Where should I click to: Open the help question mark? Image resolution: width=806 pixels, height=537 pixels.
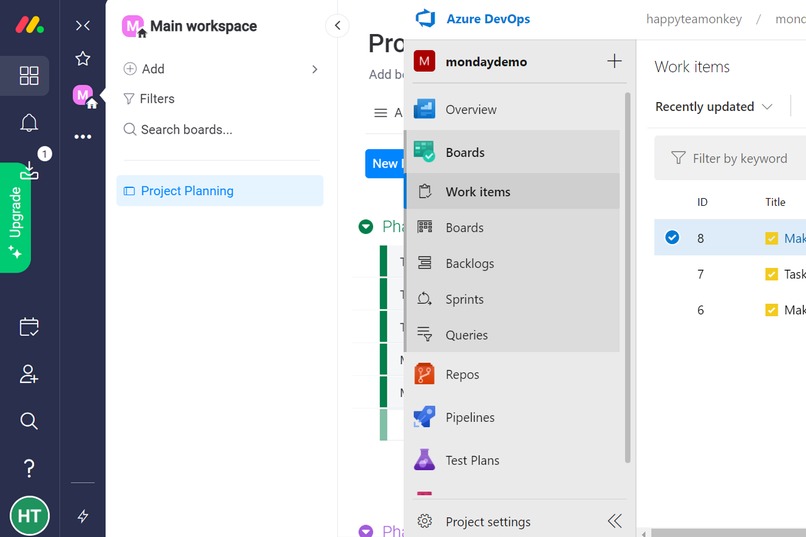[29, 468]
